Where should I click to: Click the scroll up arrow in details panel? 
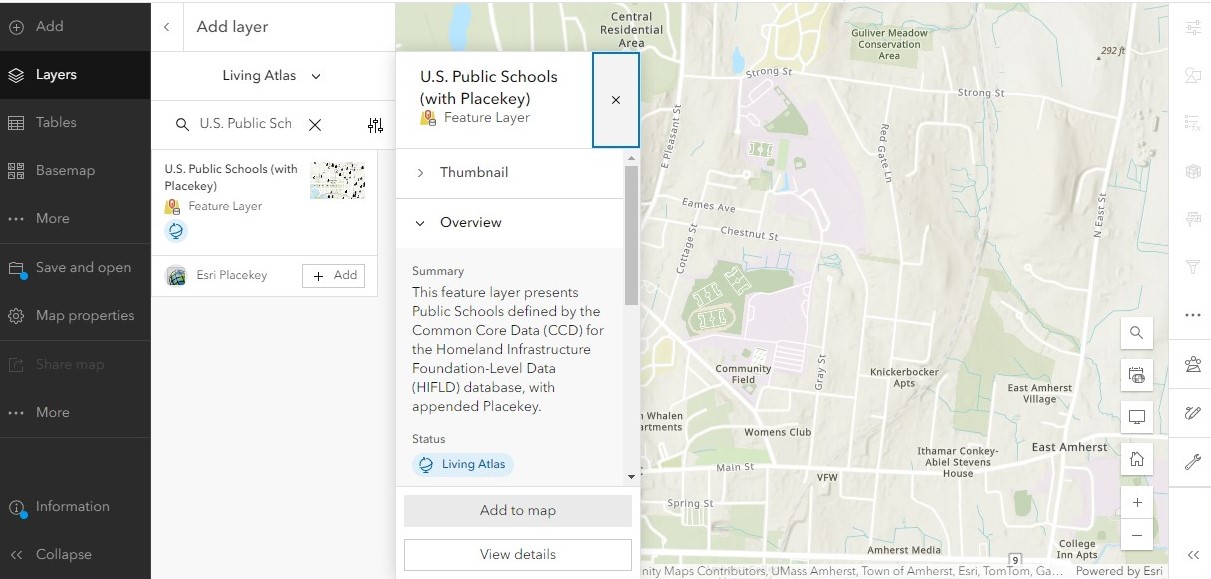click(x=631, y=158)
